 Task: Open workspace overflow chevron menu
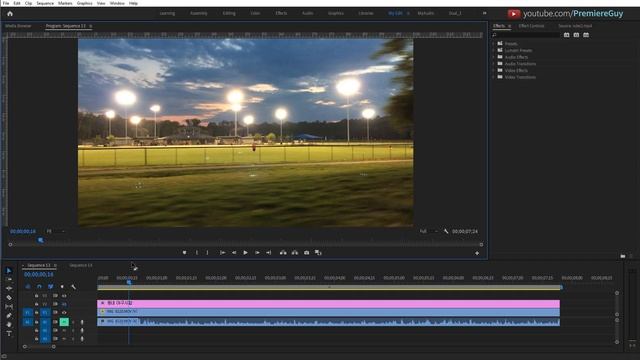point(484,13)
